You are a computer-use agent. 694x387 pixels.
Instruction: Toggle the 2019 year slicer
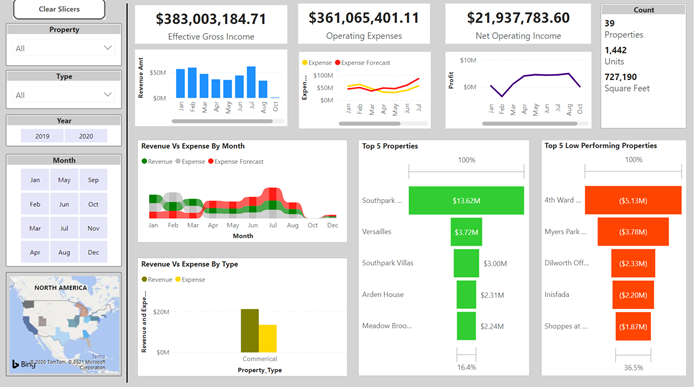click(42, 136)
